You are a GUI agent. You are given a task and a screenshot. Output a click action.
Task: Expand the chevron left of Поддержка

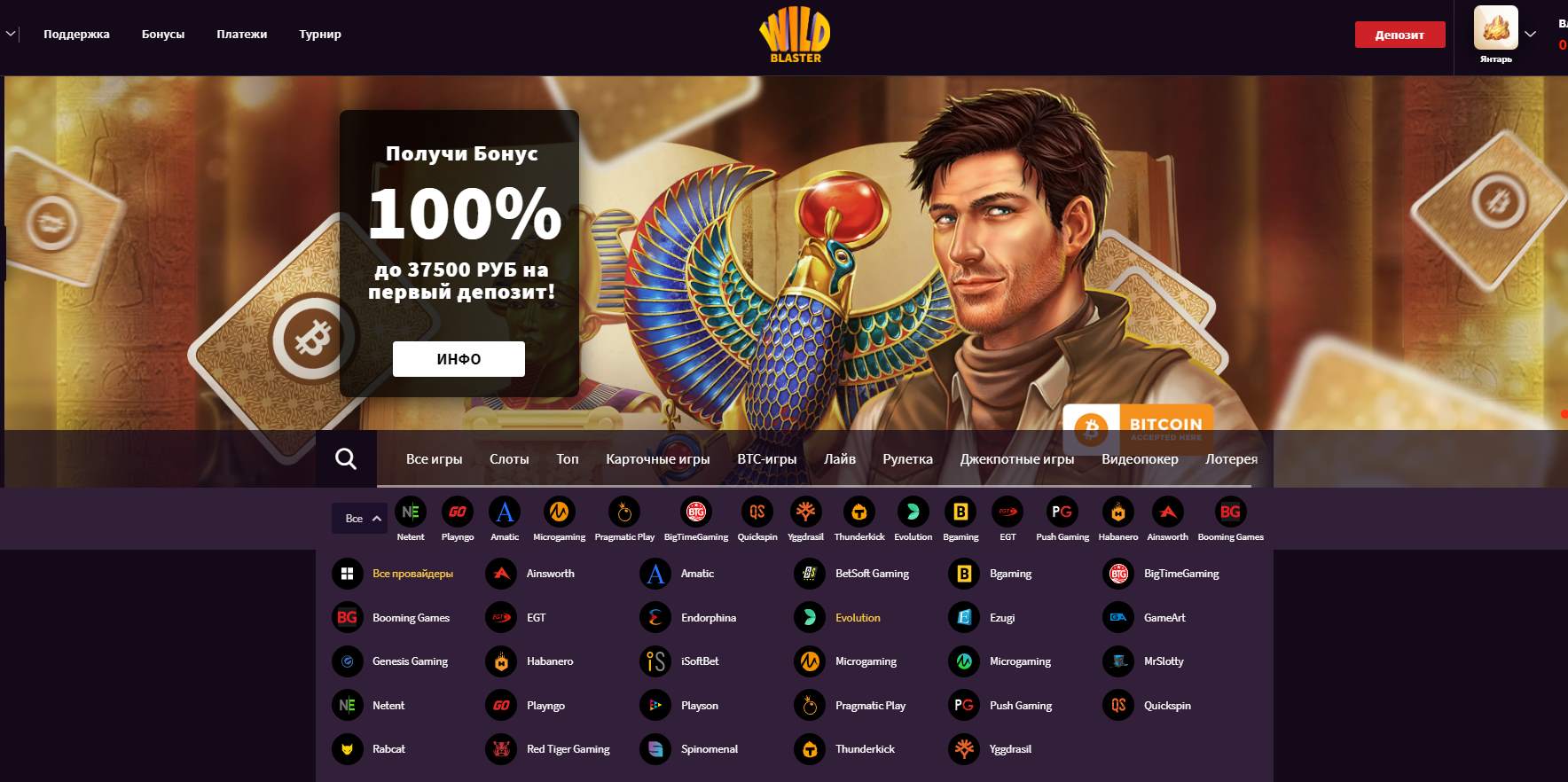(x=11, y=35)
